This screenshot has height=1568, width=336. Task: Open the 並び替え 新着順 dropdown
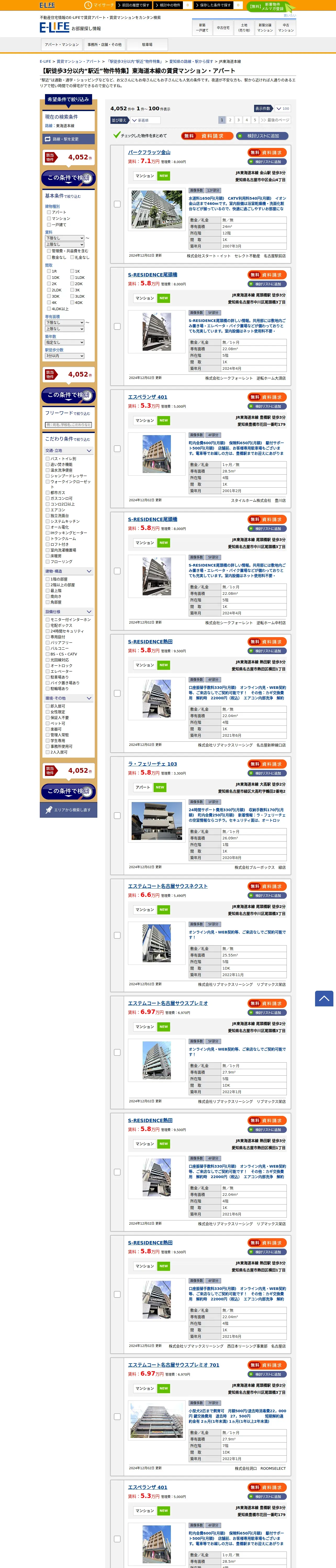point(146,120)
